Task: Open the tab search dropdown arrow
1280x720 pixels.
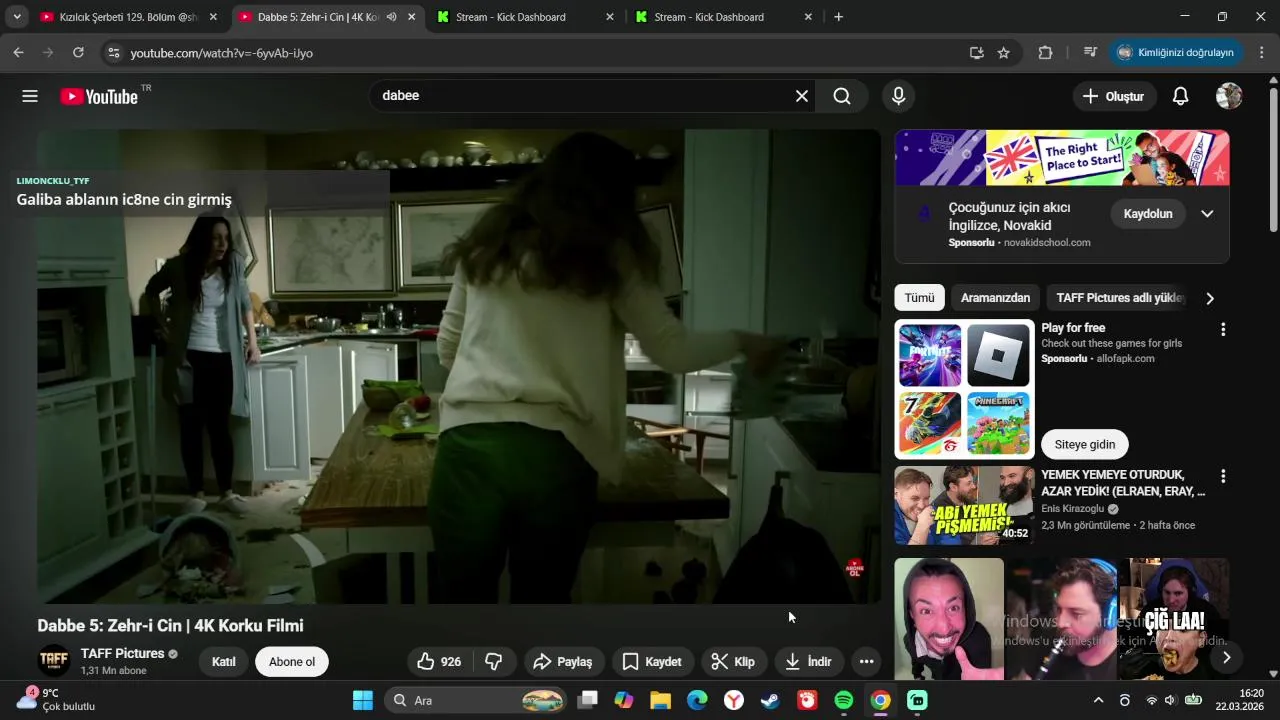Action: coord(17,17)
